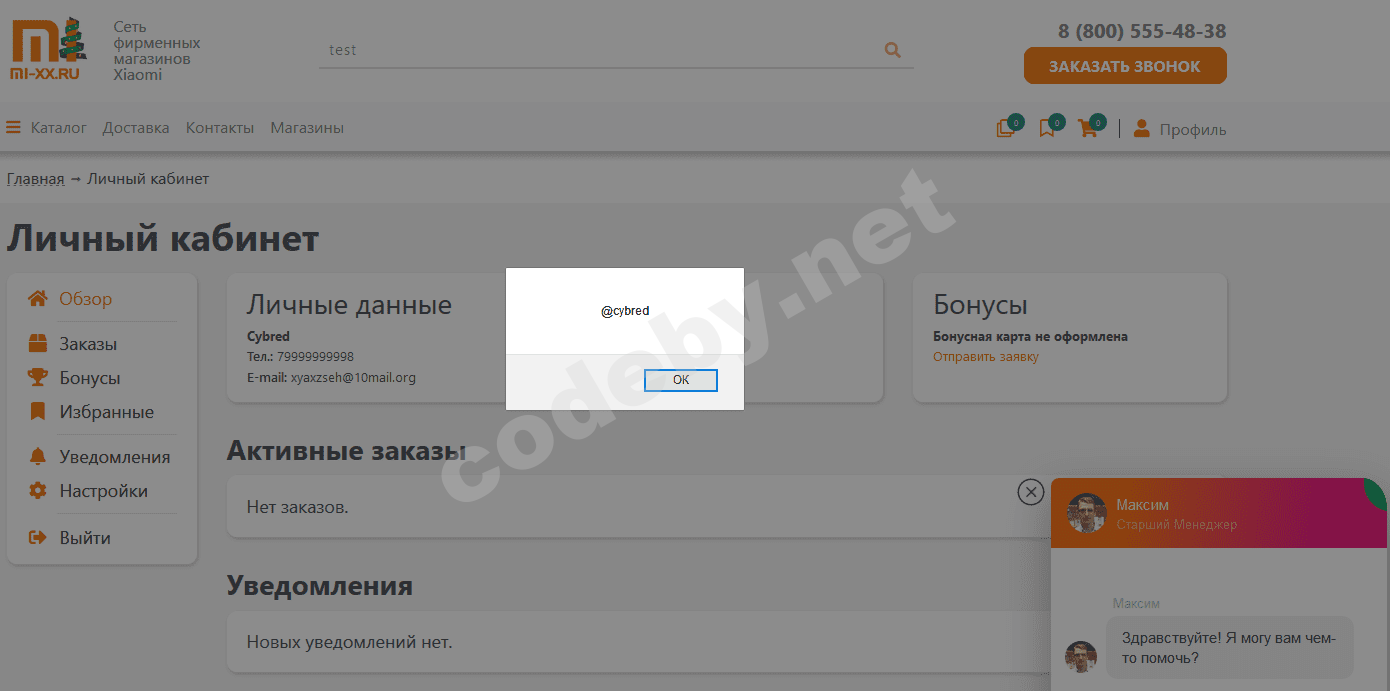
Task: Select Обзор in the sidebar
Action: pyautogui.click(x=85, y=299)
